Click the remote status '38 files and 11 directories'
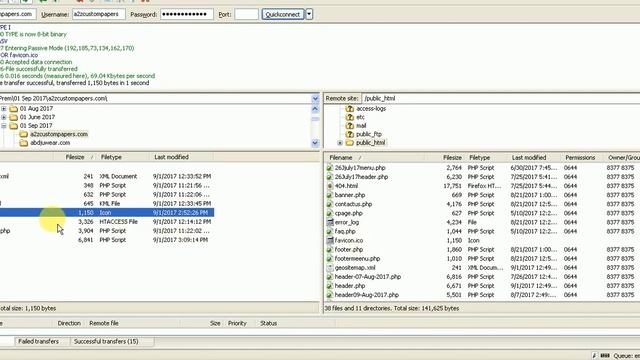The width and height of the screenshot is (640, 360). click(392, 309)
